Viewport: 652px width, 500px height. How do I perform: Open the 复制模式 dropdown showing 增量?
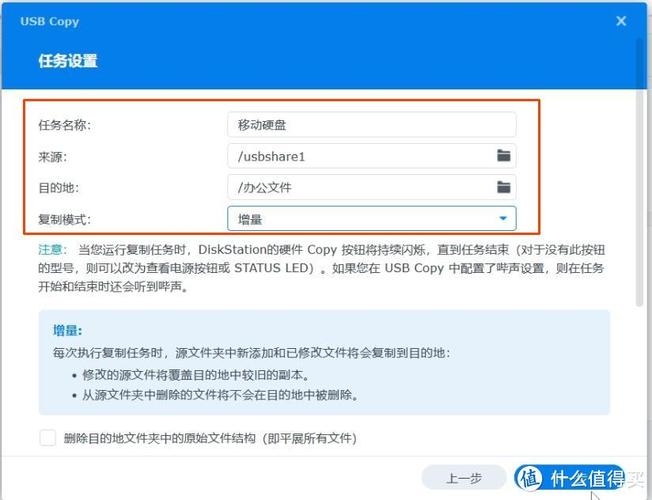(372, 218)
